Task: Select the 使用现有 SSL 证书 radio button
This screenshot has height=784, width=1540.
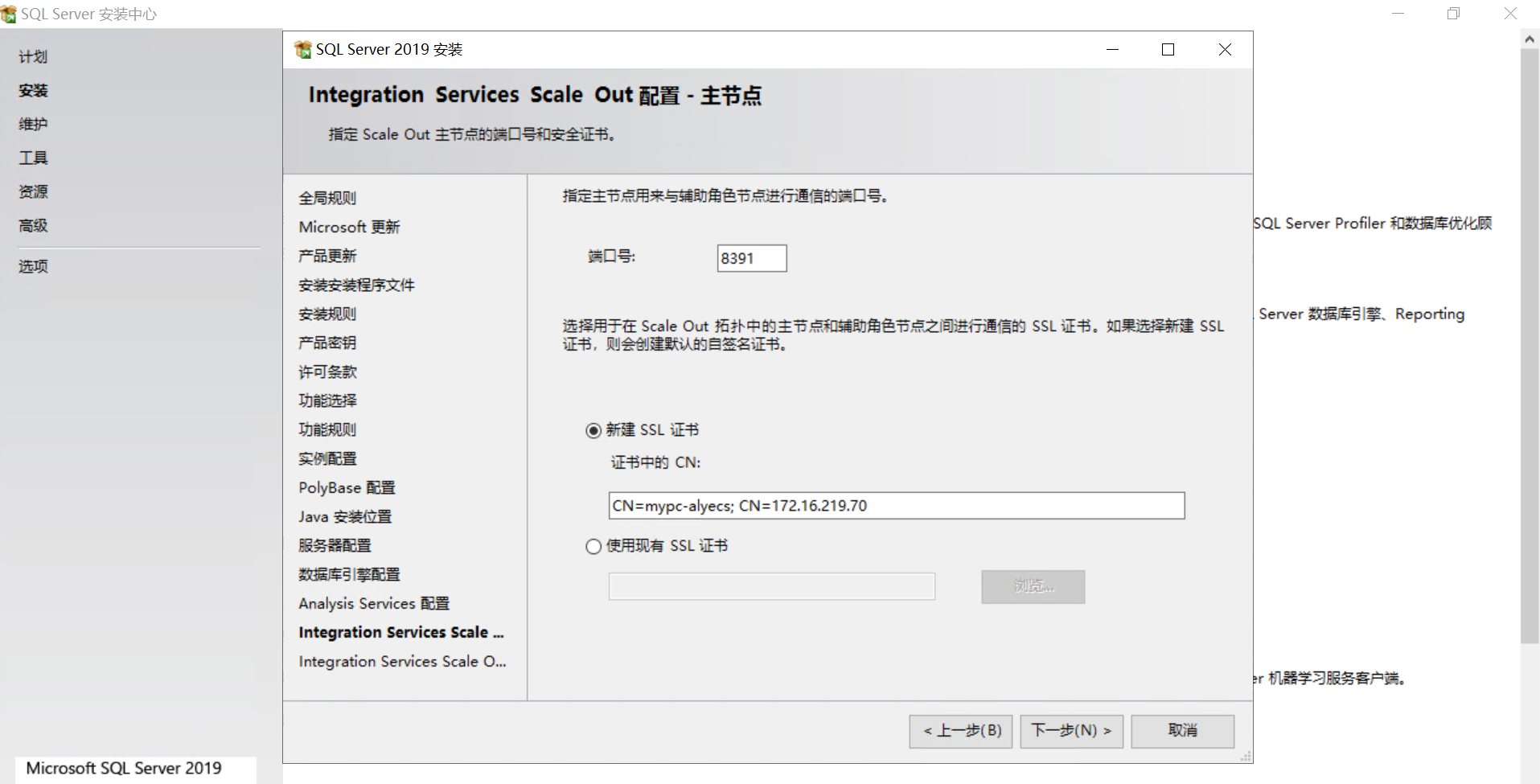Action: 593,547
